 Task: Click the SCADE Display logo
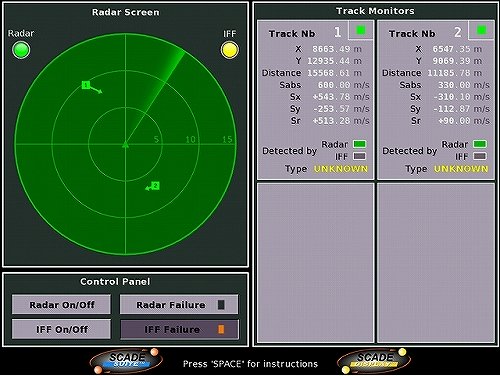coord(374,361)
